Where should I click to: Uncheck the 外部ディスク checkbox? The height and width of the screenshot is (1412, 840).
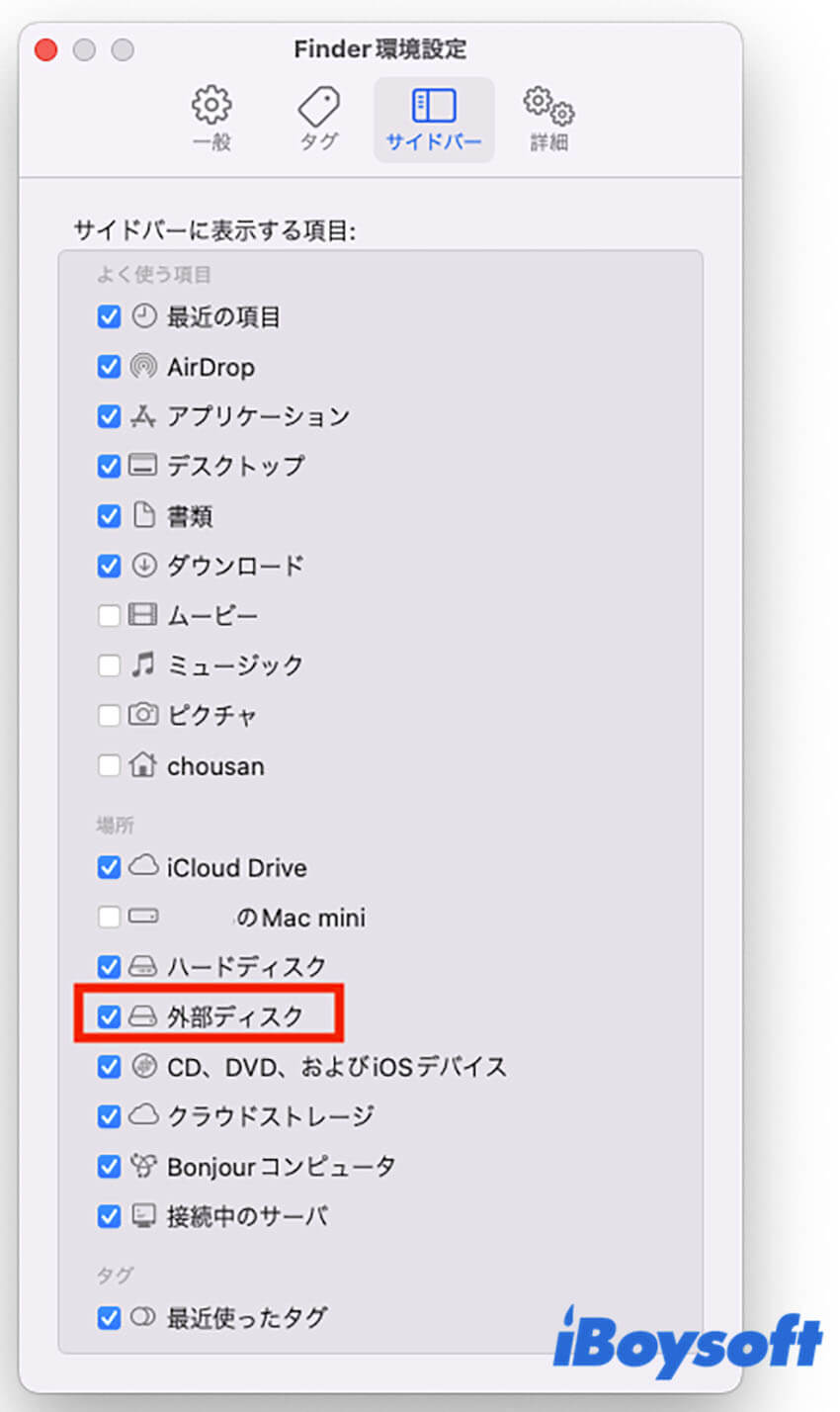coord(109,1016)
